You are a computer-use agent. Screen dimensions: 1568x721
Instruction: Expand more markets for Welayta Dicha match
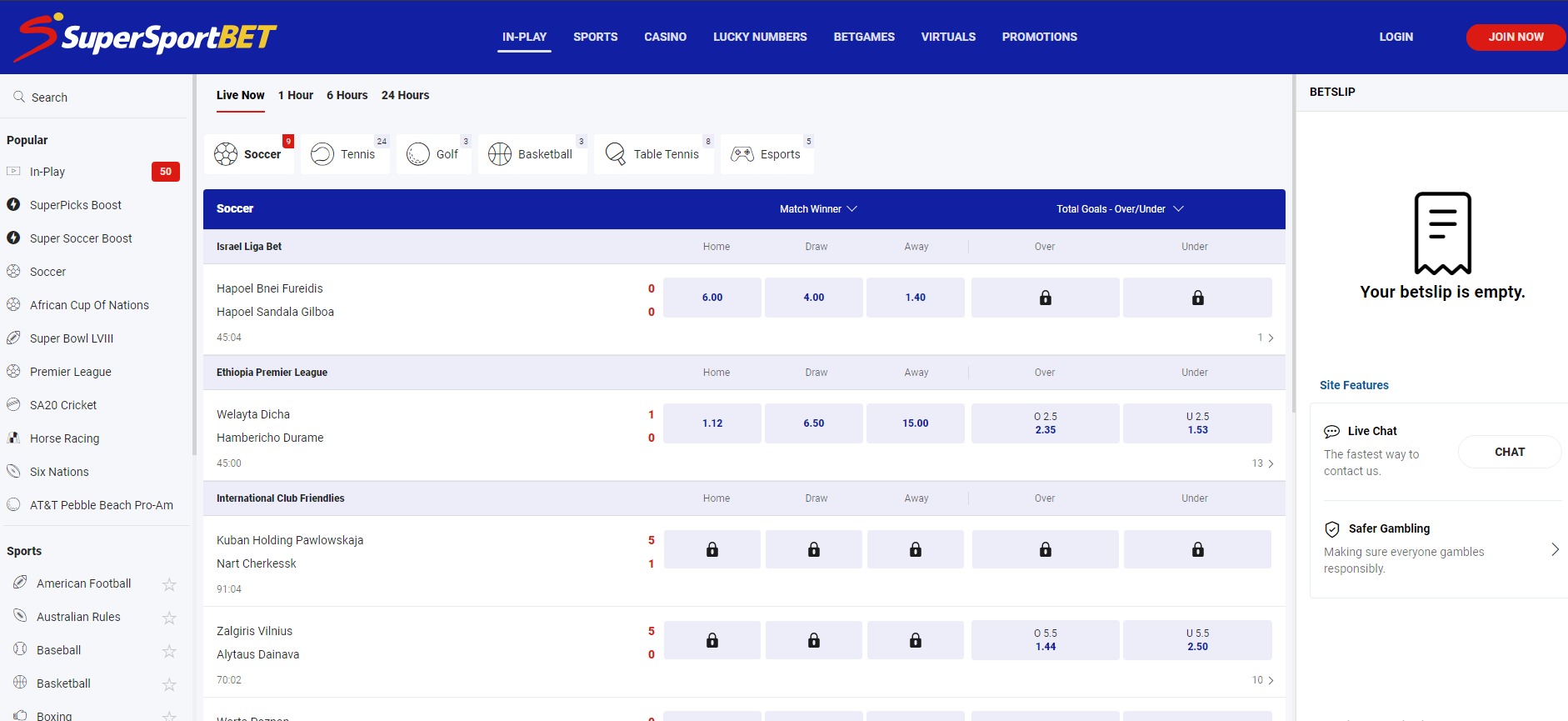point(1263,463)
